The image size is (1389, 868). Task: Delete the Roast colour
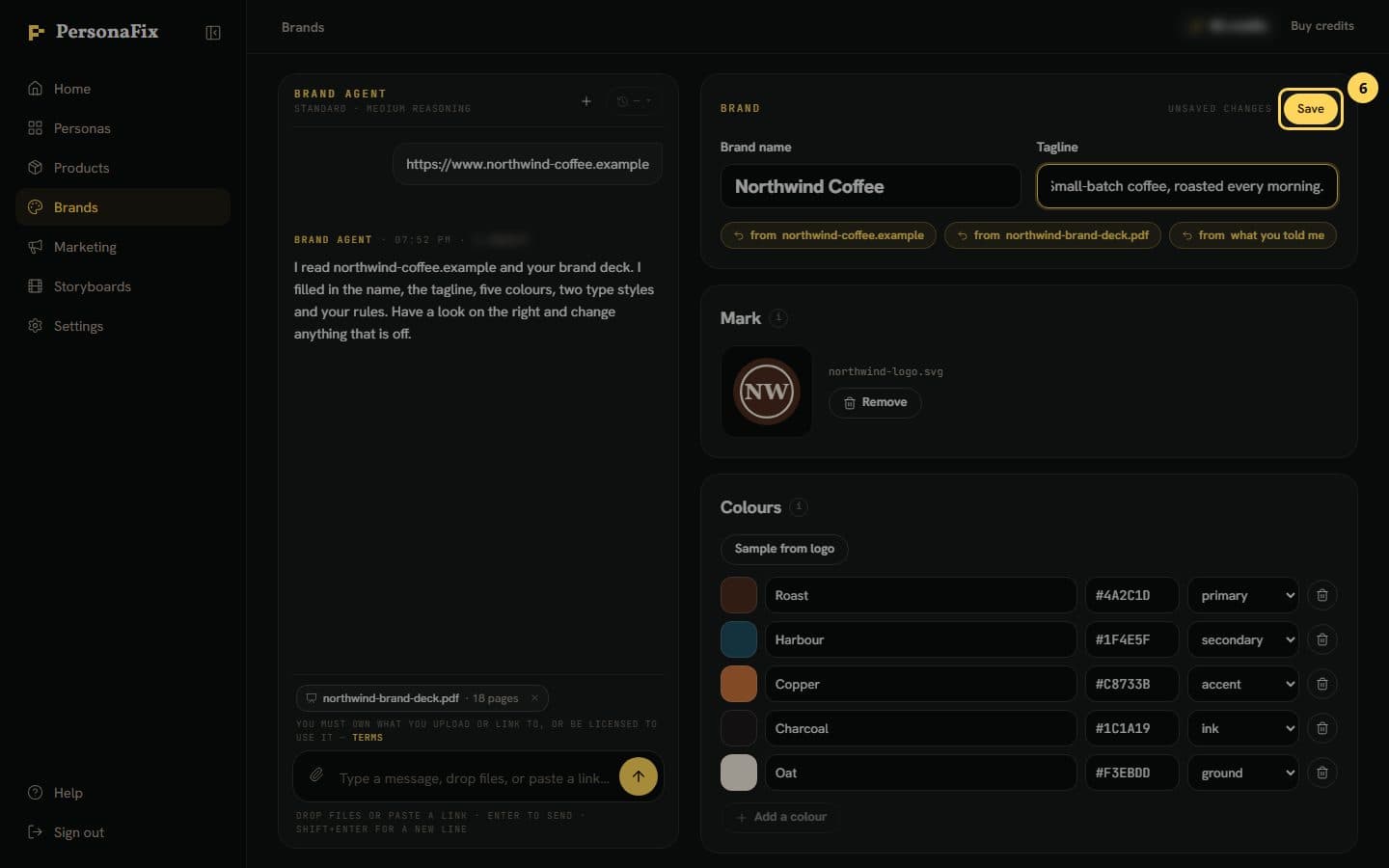point(1321,595)
